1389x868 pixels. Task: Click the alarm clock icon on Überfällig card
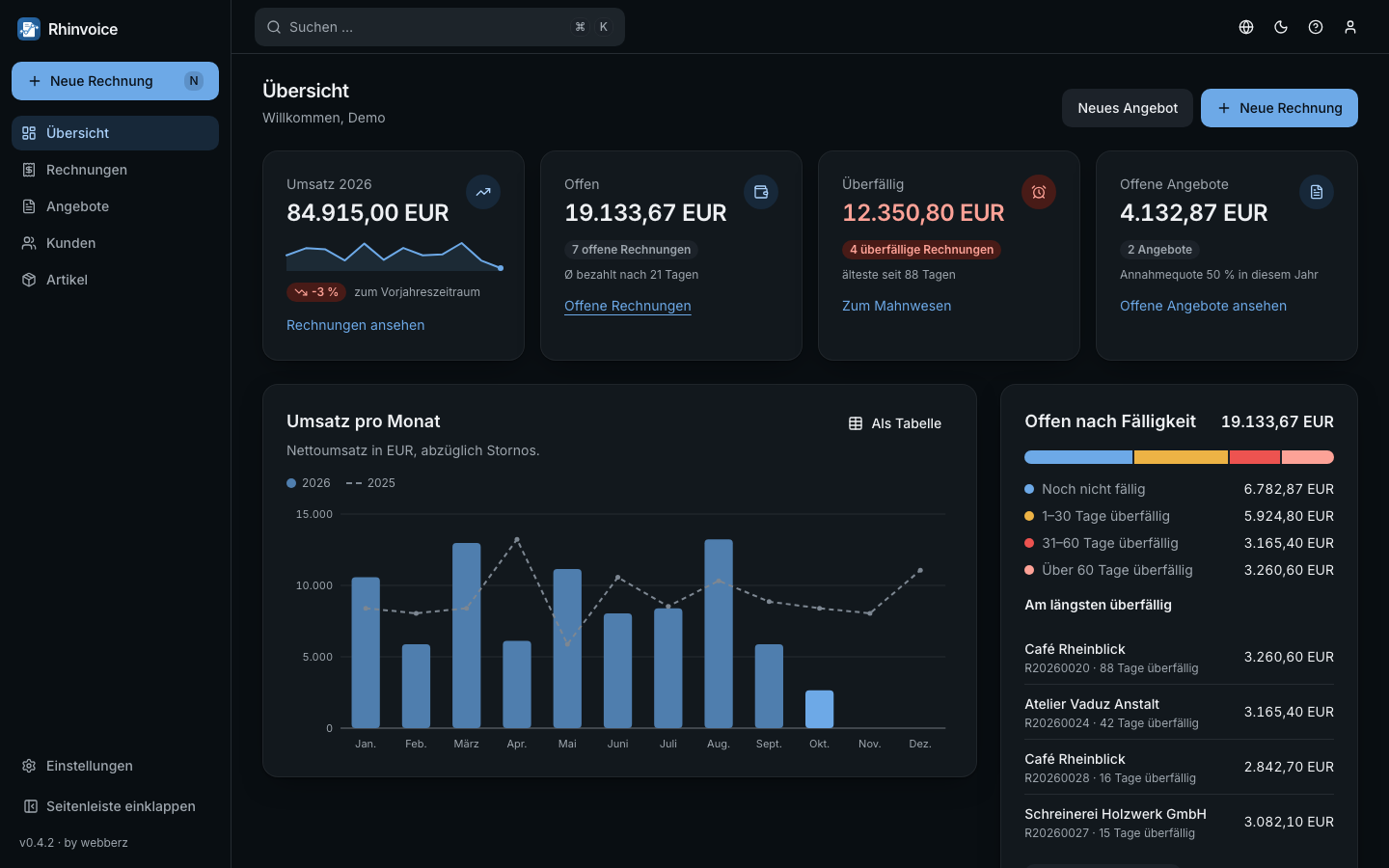click(x=1039, y=192)
